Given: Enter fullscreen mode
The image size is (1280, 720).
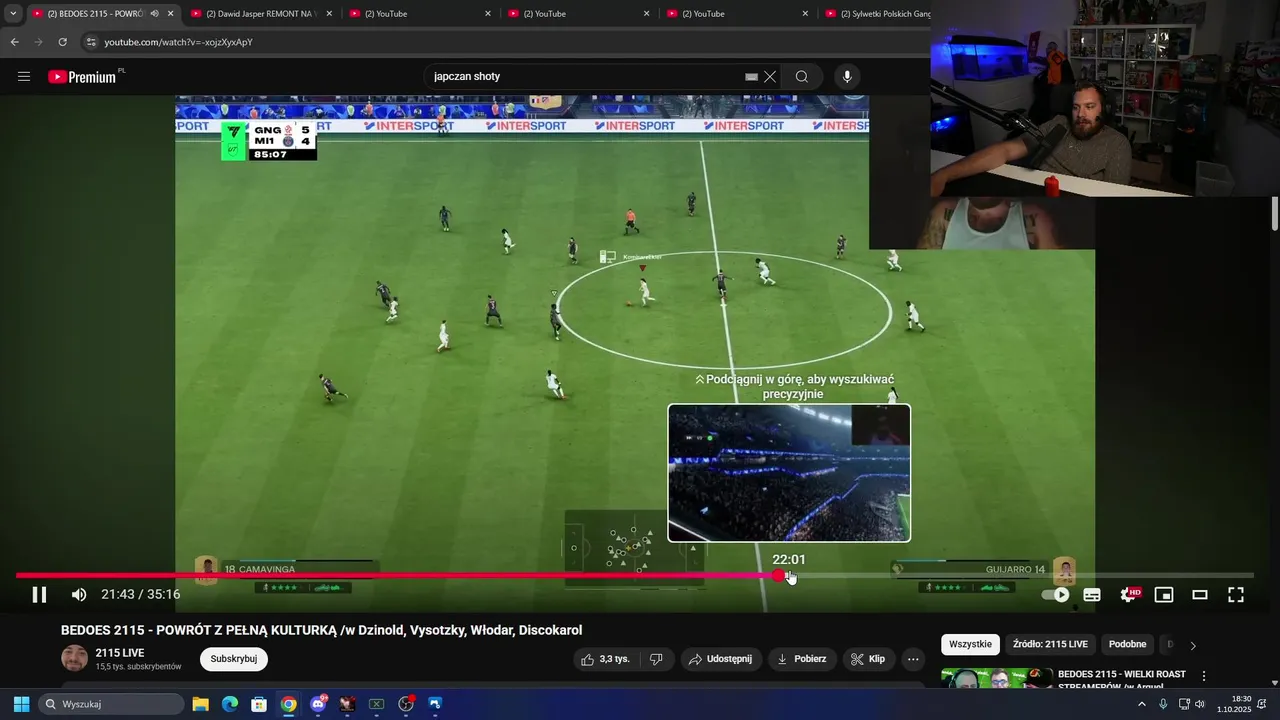Looking at the screenshot, I should [x=1236, y=595].
